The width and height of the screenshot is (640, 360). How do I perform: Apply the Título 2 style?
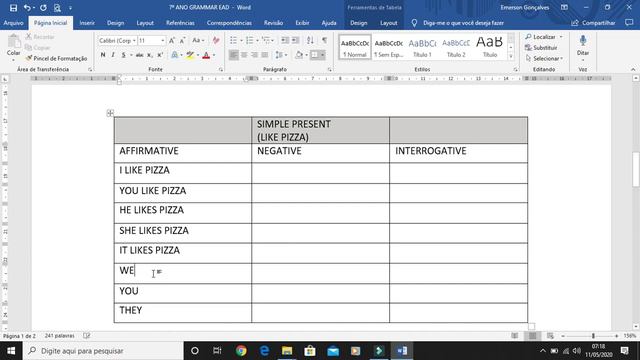point(456,47)
